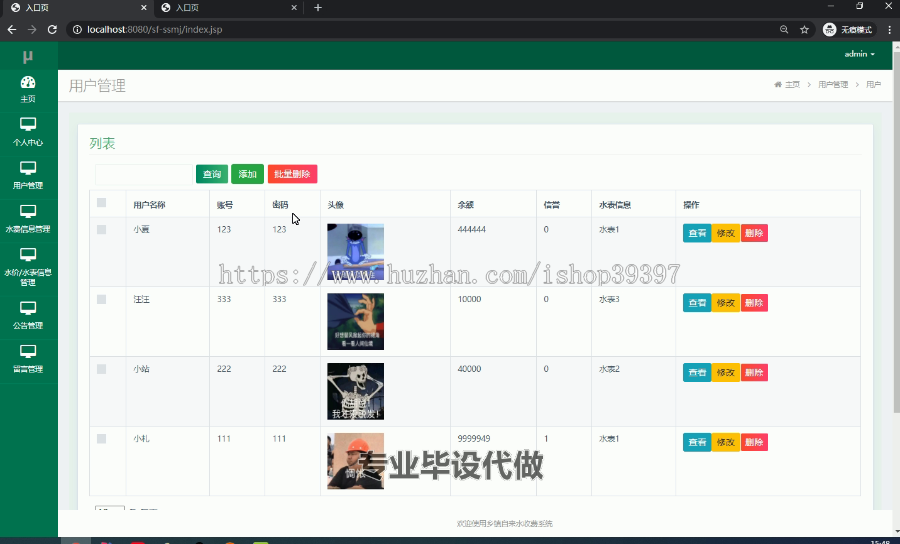
Task: Click the 水表信息 column header
Action: point(615,205)
